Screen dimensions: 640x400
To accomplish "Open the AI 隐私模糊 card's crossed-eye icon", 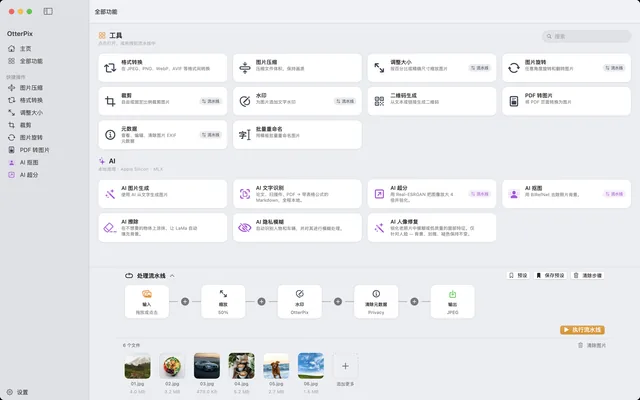I will click(244, 228).
